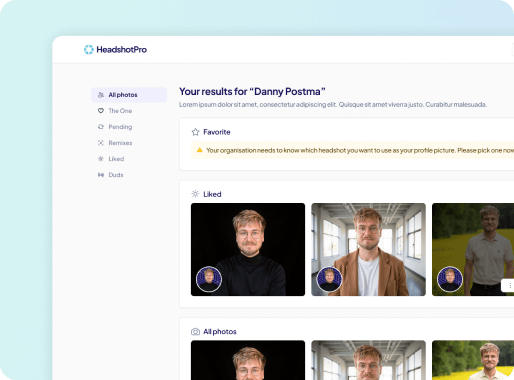
Task: Click the Lorem ipsum description text
Action: pyautogui.click(x=333, y=105)
